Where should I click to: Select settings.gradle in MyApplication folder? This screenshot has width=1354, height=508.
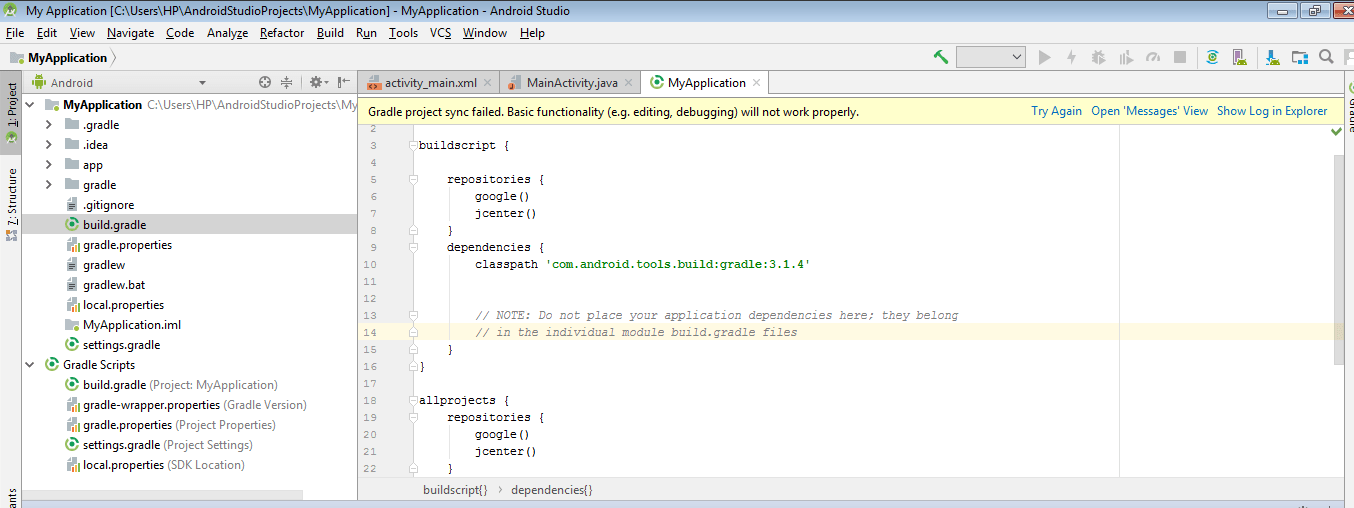pos(121,345)
